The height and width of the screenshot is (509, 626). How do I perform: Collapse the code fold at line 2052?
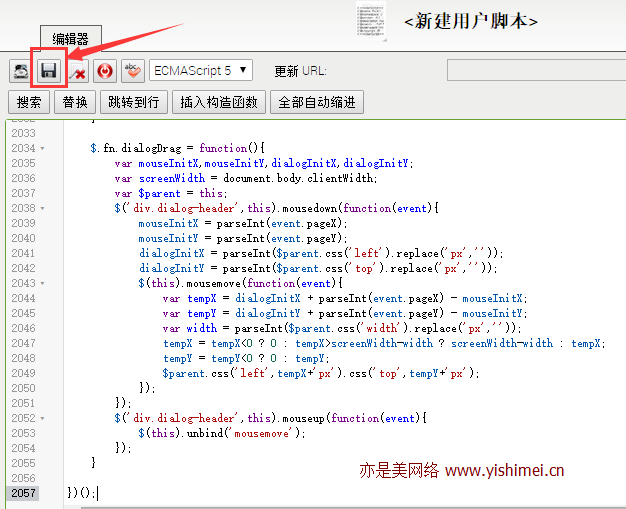click(x=42, y=418)
